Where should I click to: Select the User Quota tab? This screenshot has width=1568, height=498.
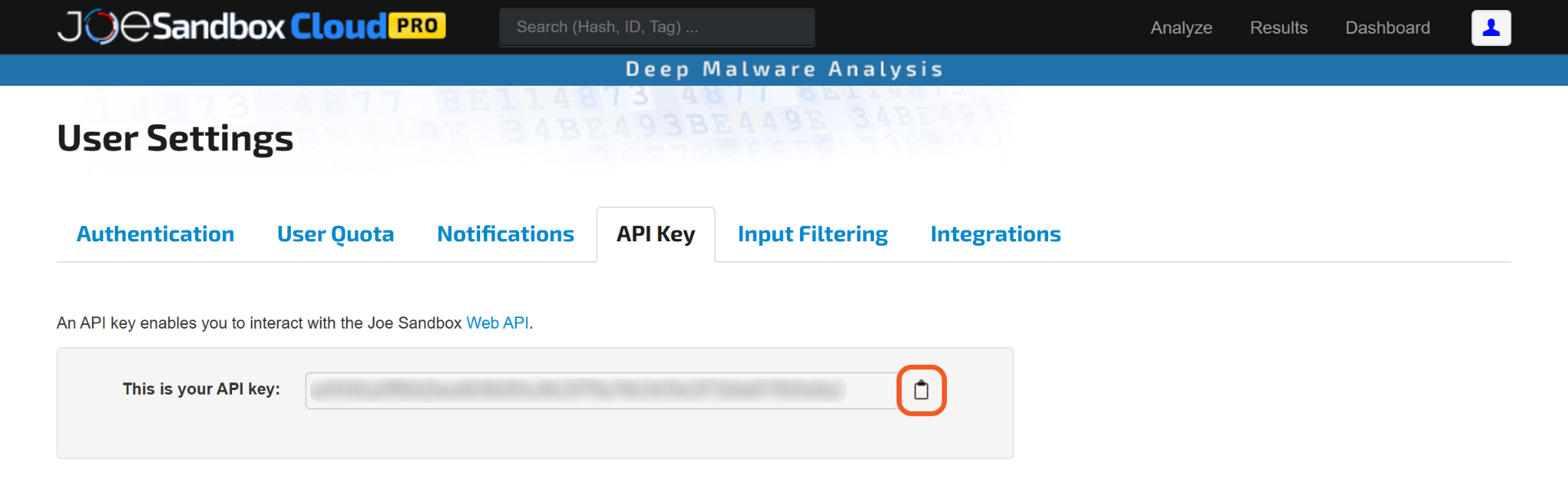coord(335,234)
